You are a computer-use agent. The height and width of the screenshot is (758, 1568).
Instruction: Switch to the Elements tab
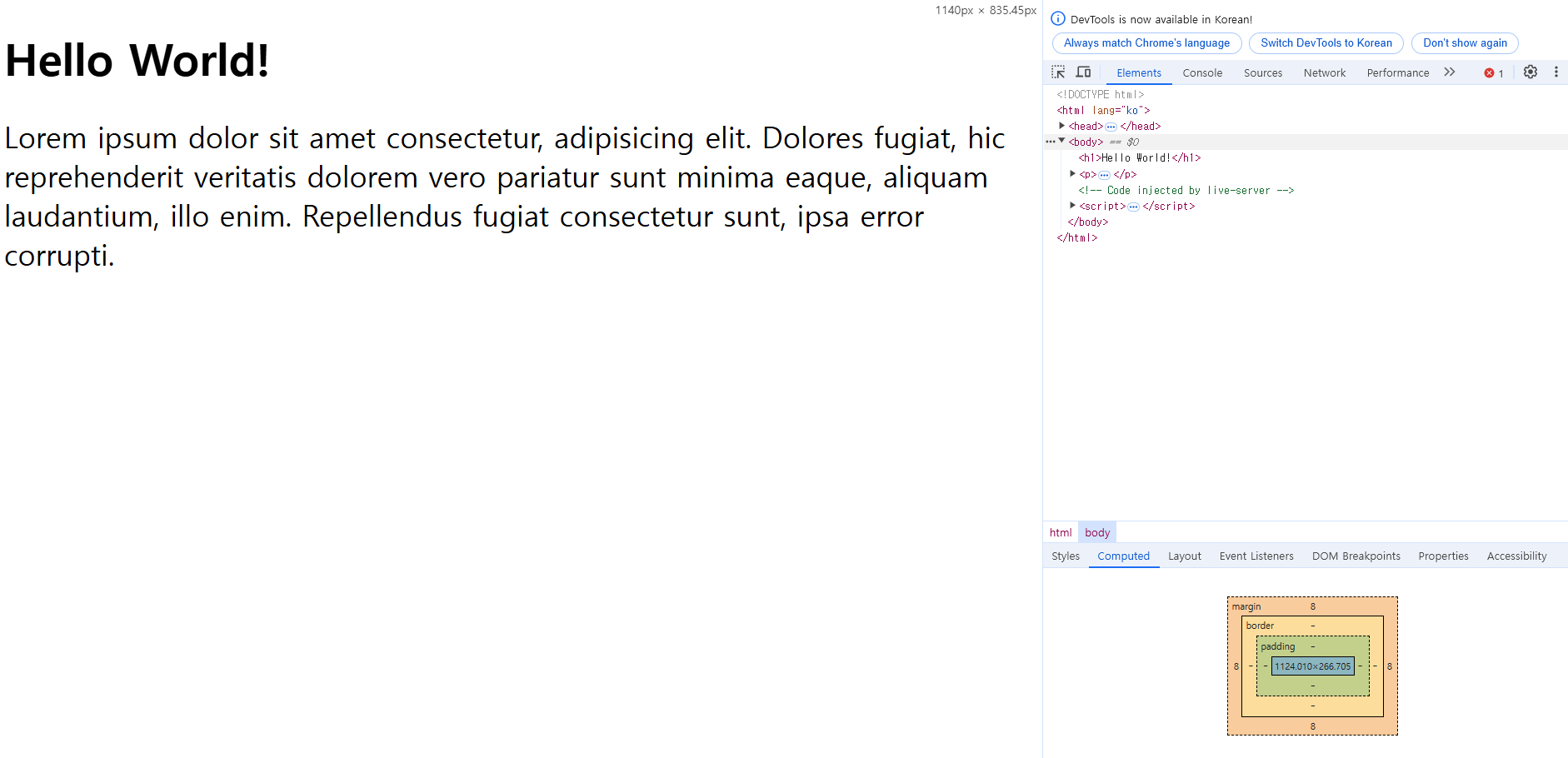(1139, 73)
